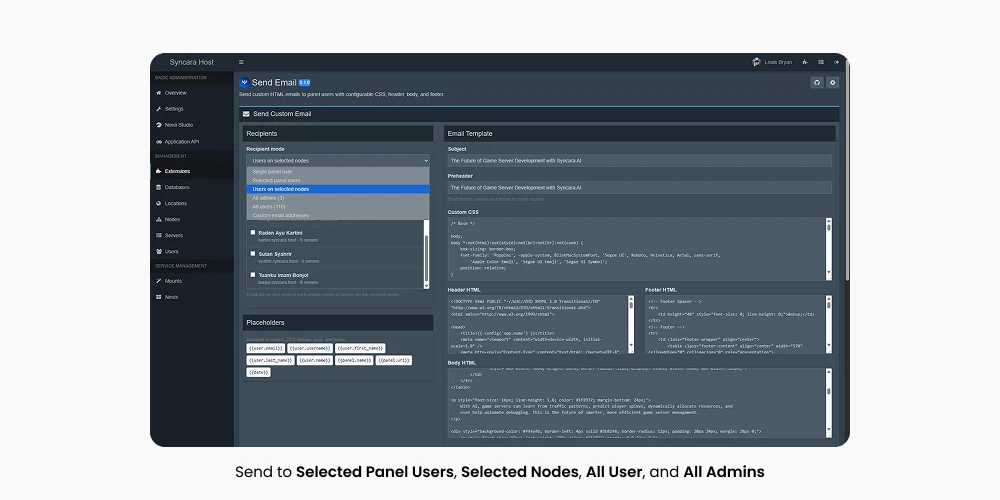Insert the {{panel.url}} placeholder
The height and width of the screenshot is (500, 1000).
pos(394,360)
